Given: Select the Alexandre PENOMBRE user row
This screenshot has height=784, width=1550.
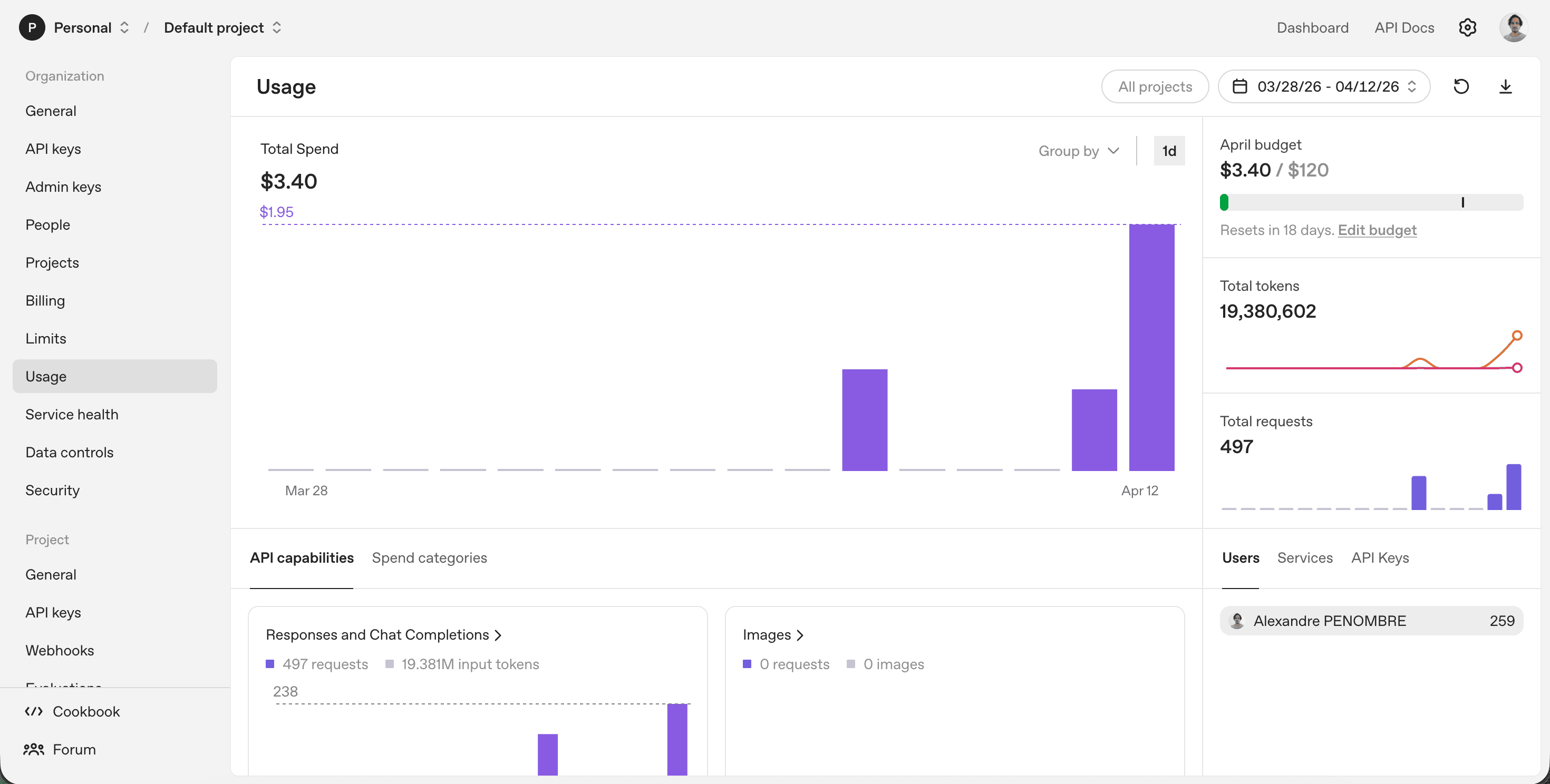Looking at the screenshot, I should [x=1371, y=621].
